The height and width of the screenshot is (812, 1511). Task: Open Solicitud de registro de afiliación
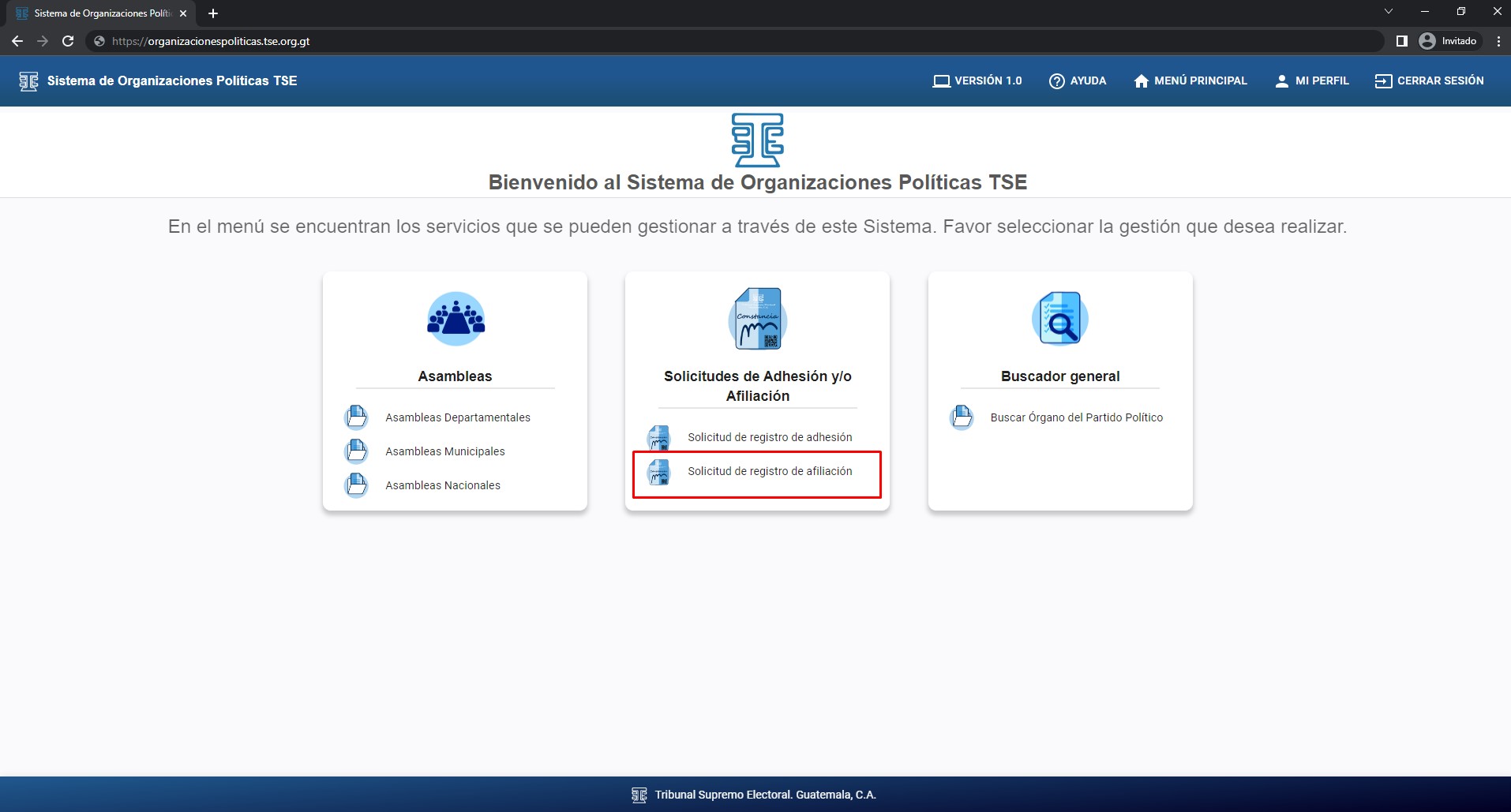pyautogui.click(x=769, y=472)
